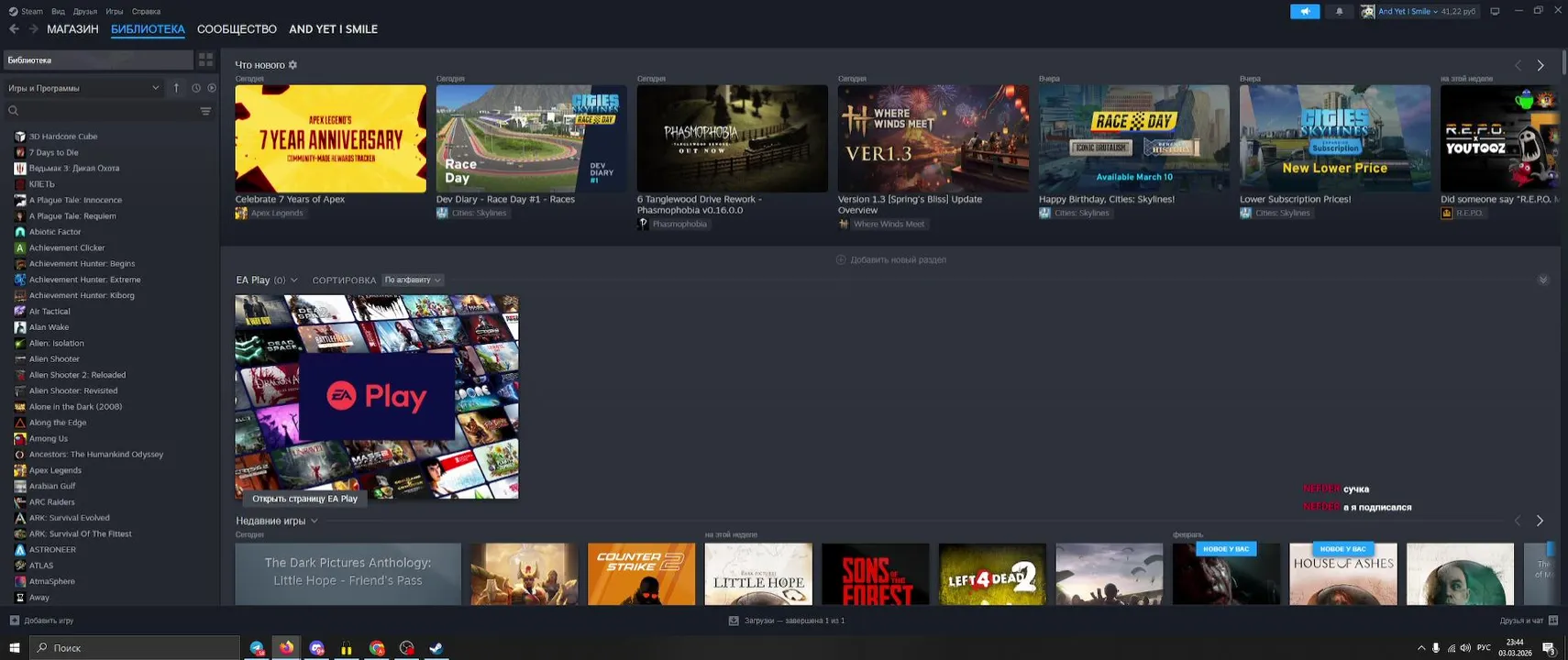The width and height of the screenshot is (1568, 660).
Task: Open Where Winds Meet Version 1.3 news card
Action: coord(933,138)
